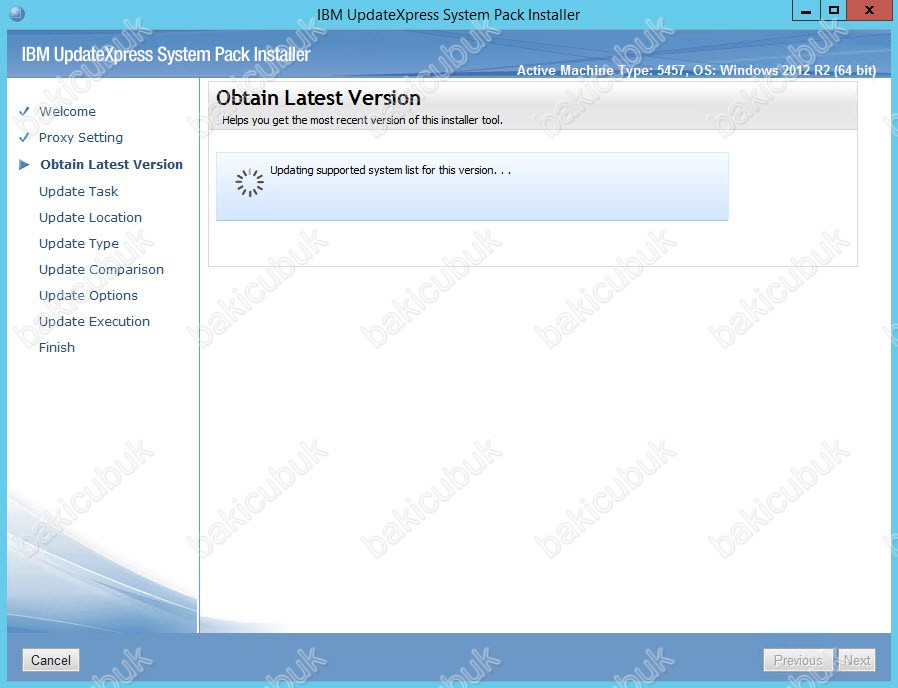Select the Update Options step
Viewport: 898px width, 688px height.
point(88,295)
